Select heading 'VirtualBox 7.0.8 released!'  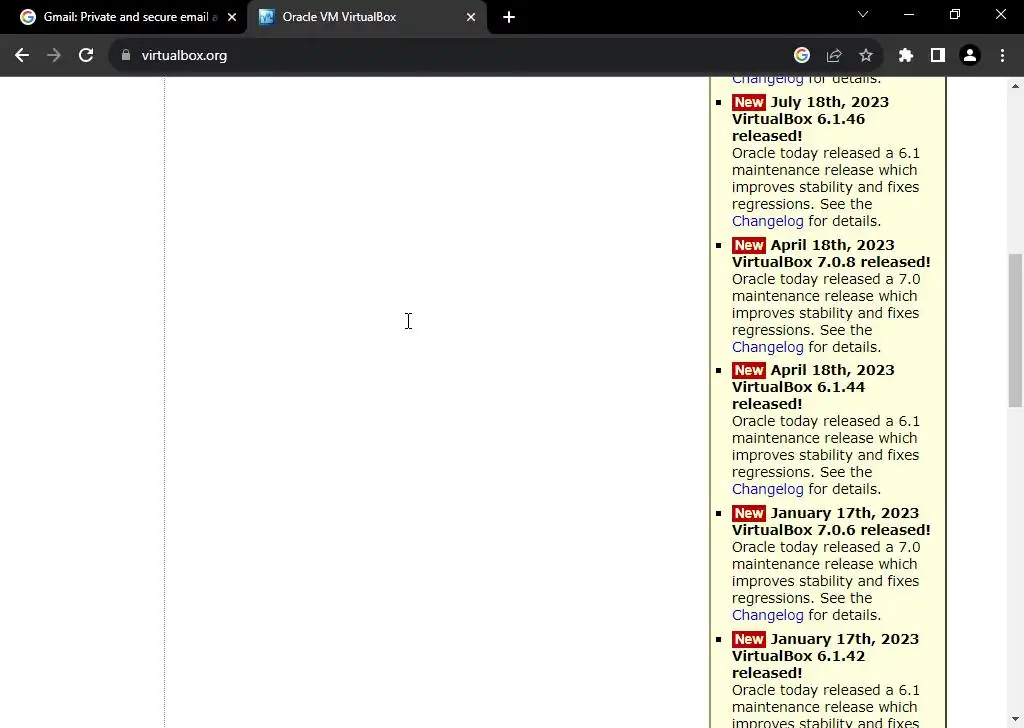tap(831, 262)
